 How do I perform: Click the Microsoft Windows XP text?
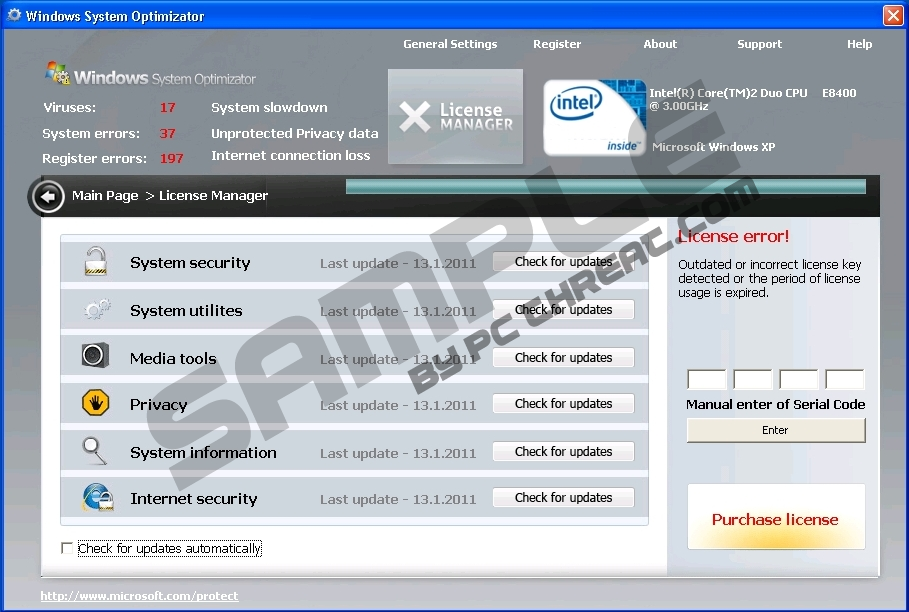pos(714,147)
